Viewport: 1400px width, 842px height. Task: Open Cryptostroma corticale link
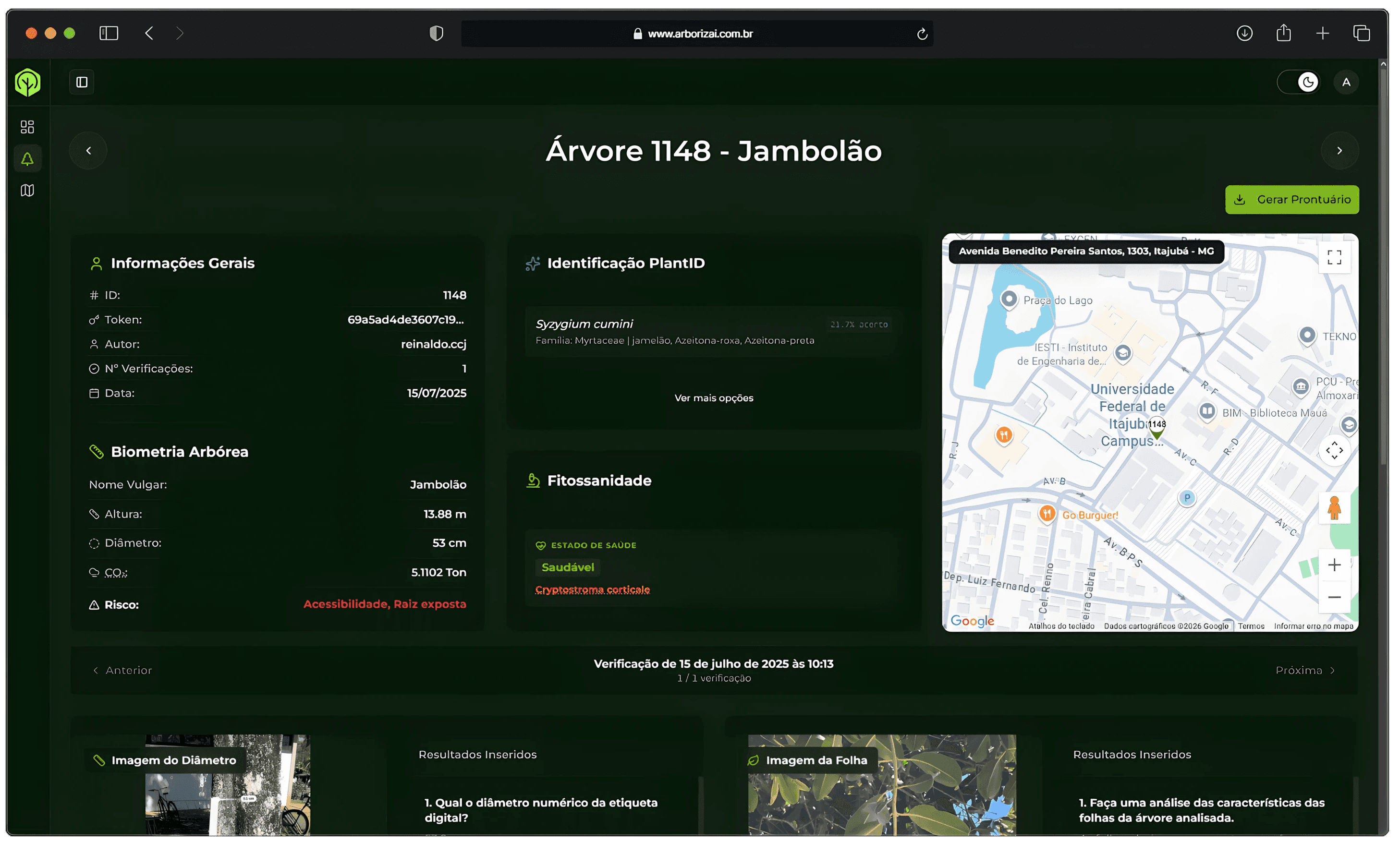tap(593, 589)
